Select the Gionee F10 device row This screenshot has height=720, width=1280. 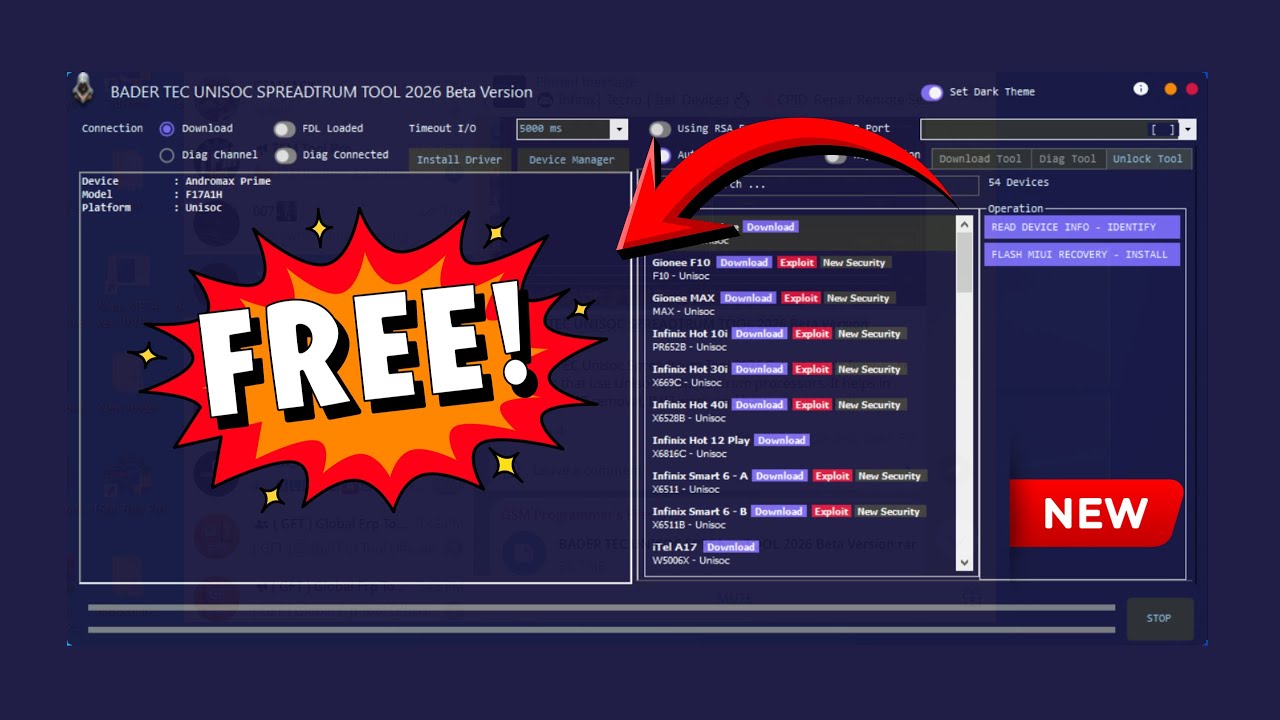(801, 269)
